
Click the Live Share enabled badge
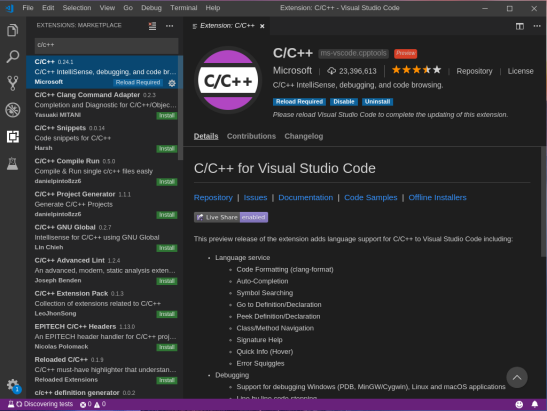coord(231,217)
